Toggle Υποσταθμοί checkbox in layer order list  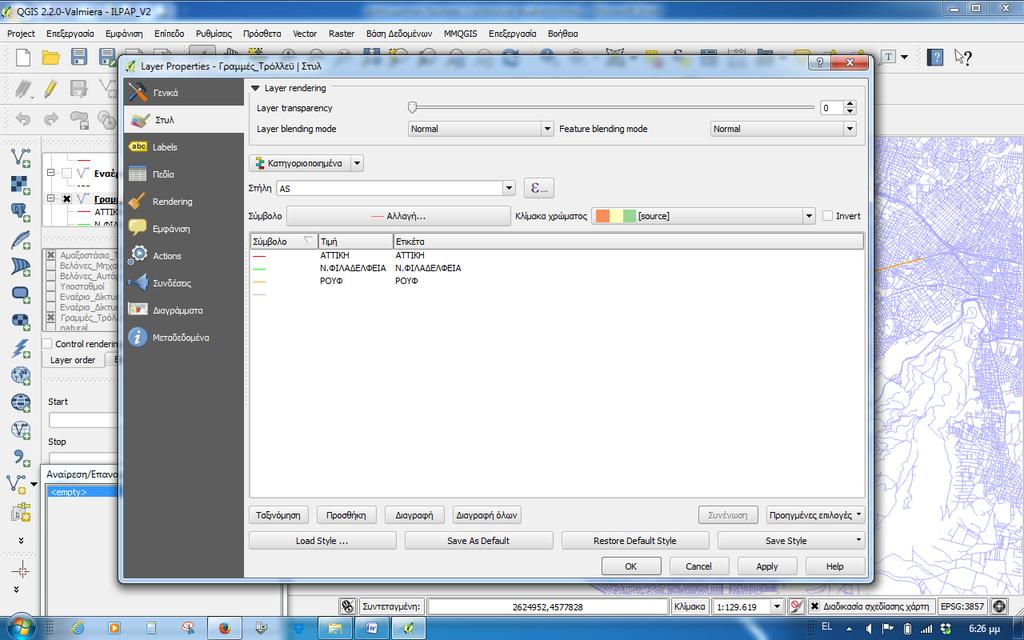tap(51, 286)
